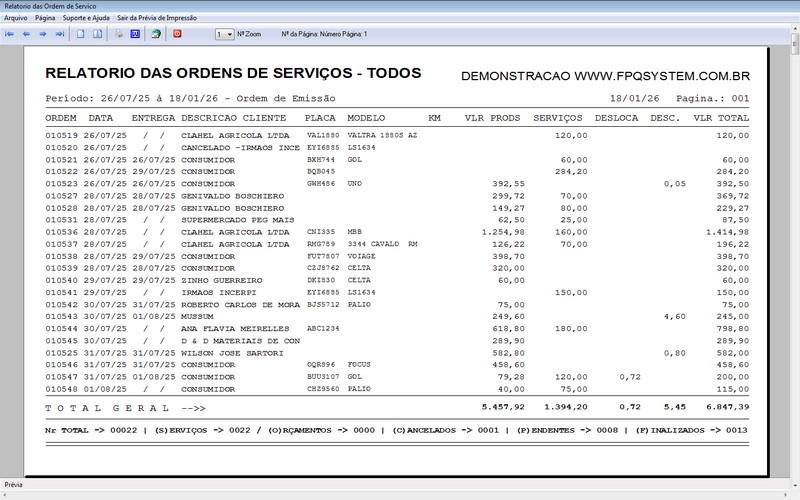Jump to the last page icon
Image resolution: width=800 pixels, height=500 pixels.
[x=60, y=34]
